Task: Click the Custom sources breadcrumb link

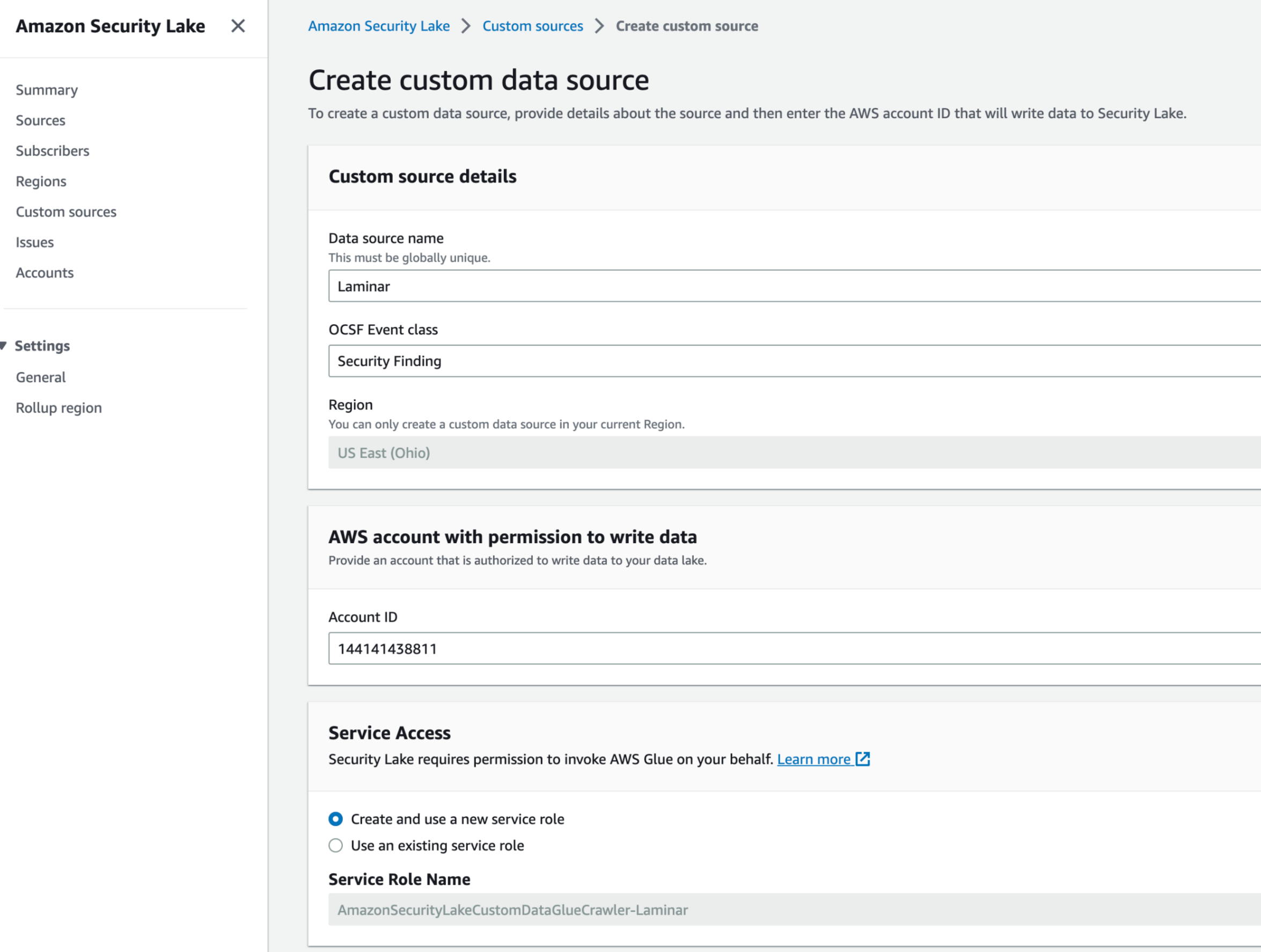Action: (532, 26)
